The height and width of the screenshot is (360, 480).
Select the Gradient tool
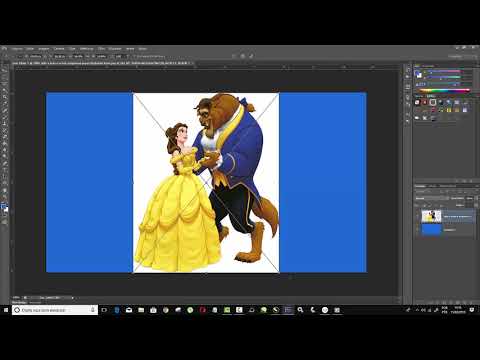pos(4,144)
